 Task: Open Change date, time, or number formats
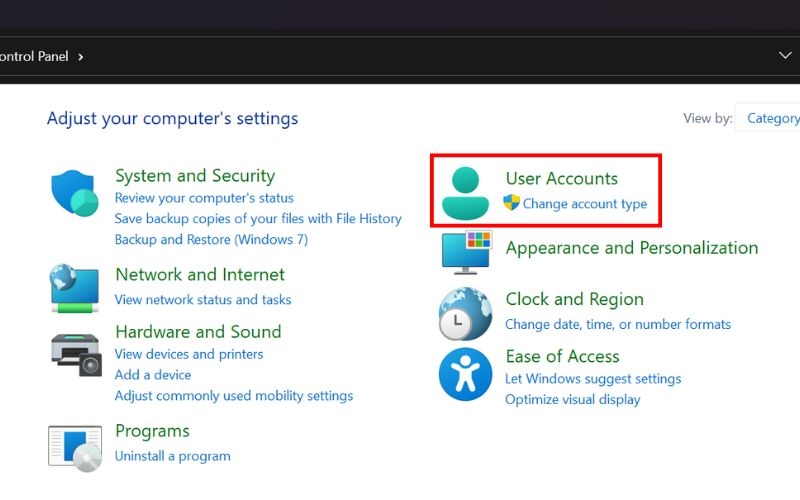618,324
